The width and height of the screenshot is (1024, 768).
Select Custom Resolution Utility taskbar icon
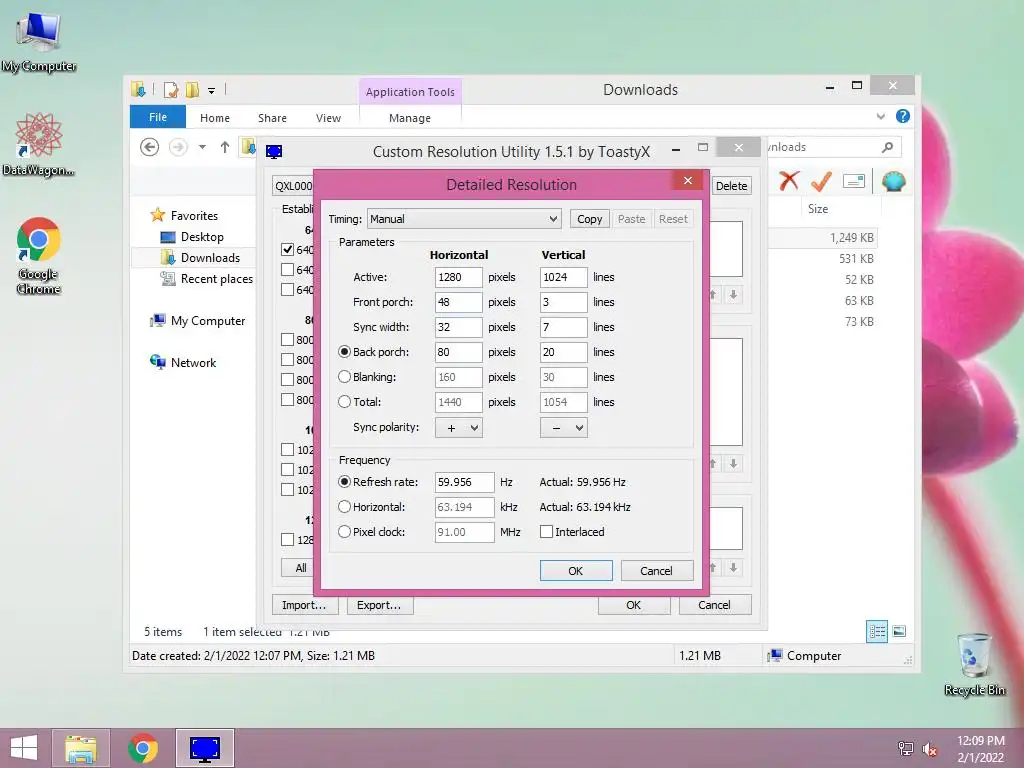point(205,748)
